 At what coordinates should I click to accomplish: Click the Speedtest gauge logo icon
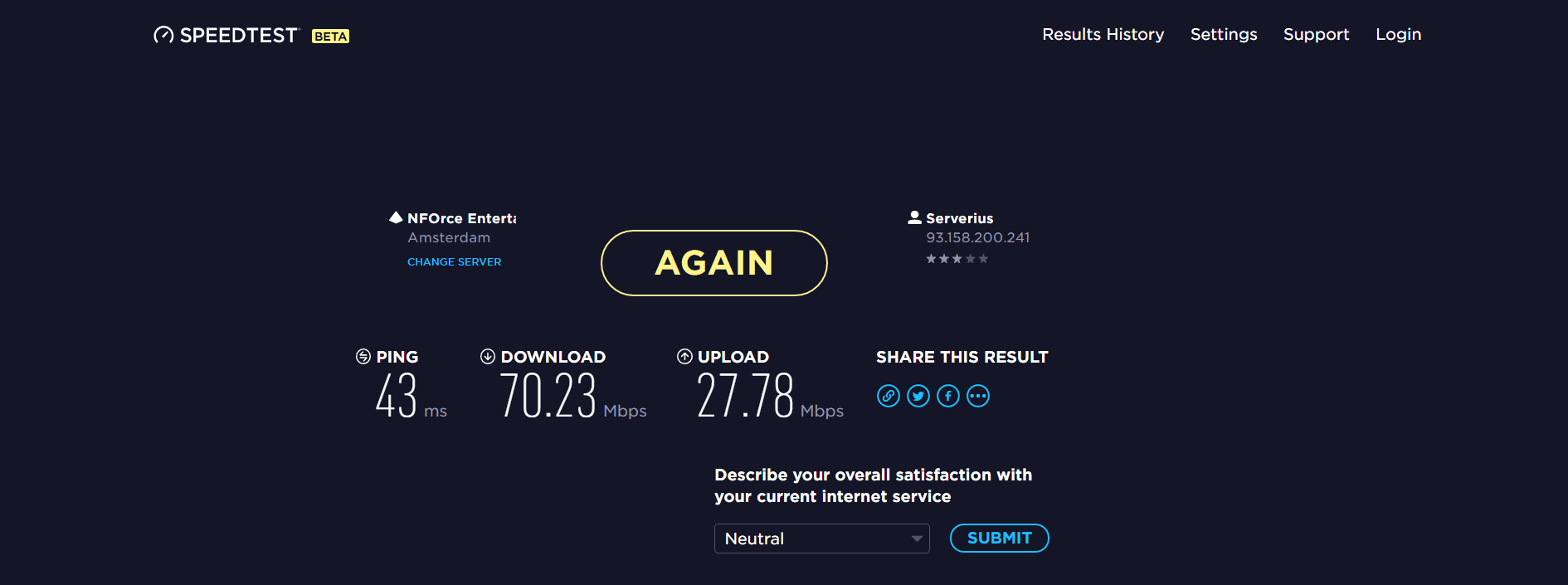coord(163,35)
